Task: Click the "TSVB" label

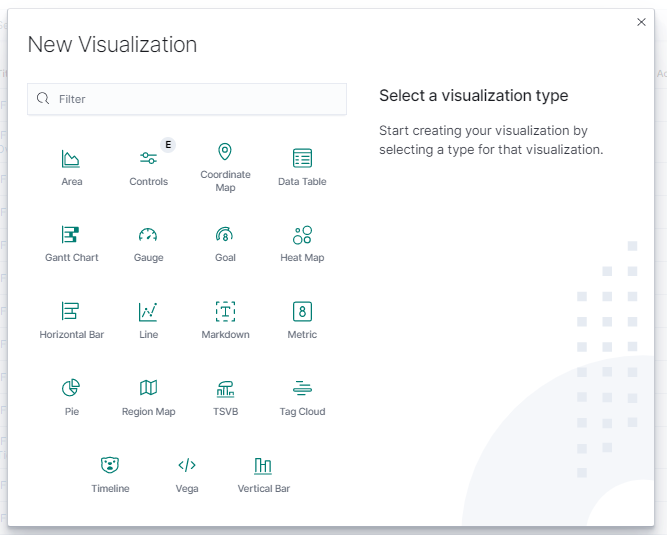Action: coord(225,412)
